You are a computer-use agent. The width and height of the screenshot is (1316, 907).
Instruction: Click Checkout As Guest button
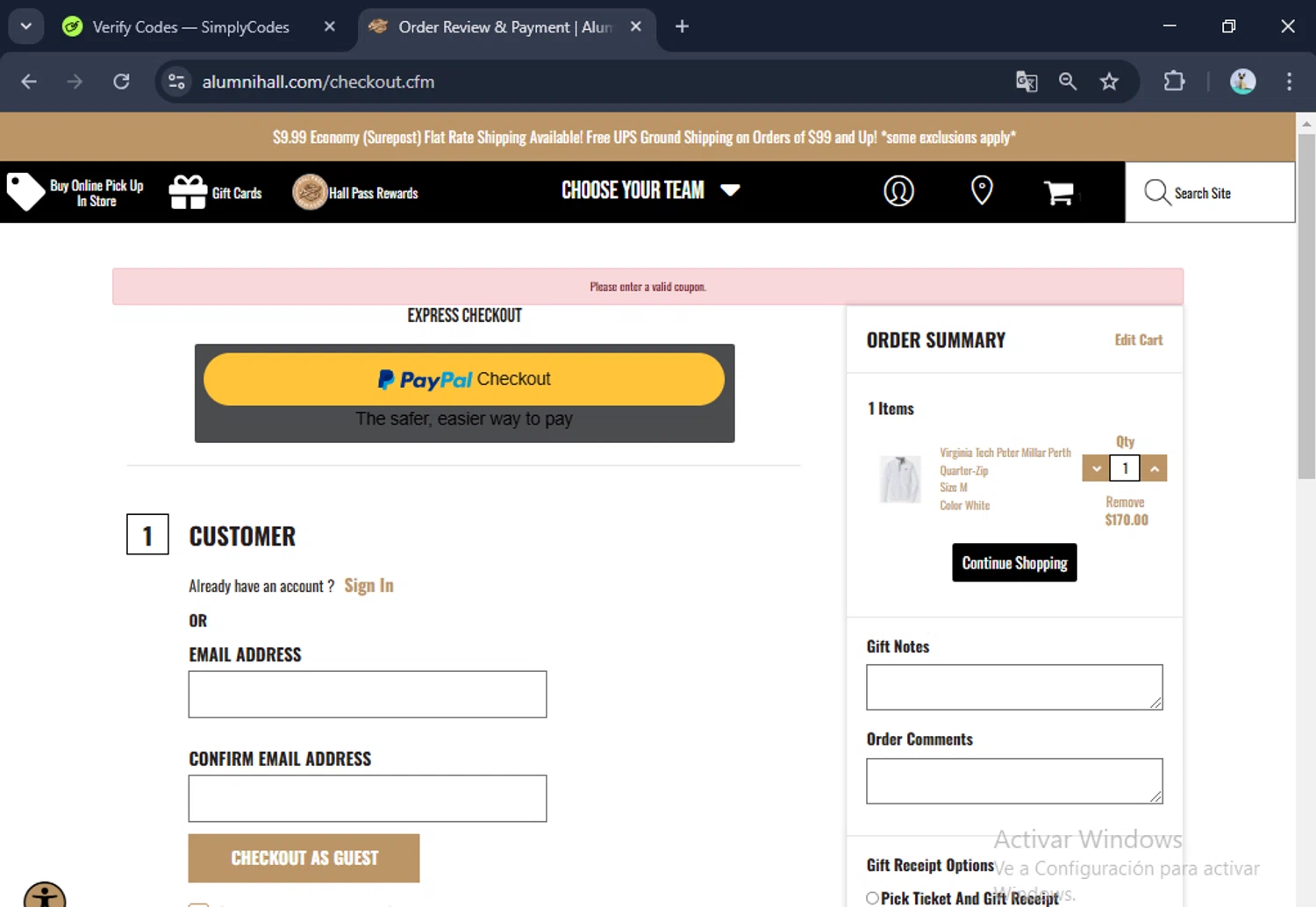coord(304,858)
